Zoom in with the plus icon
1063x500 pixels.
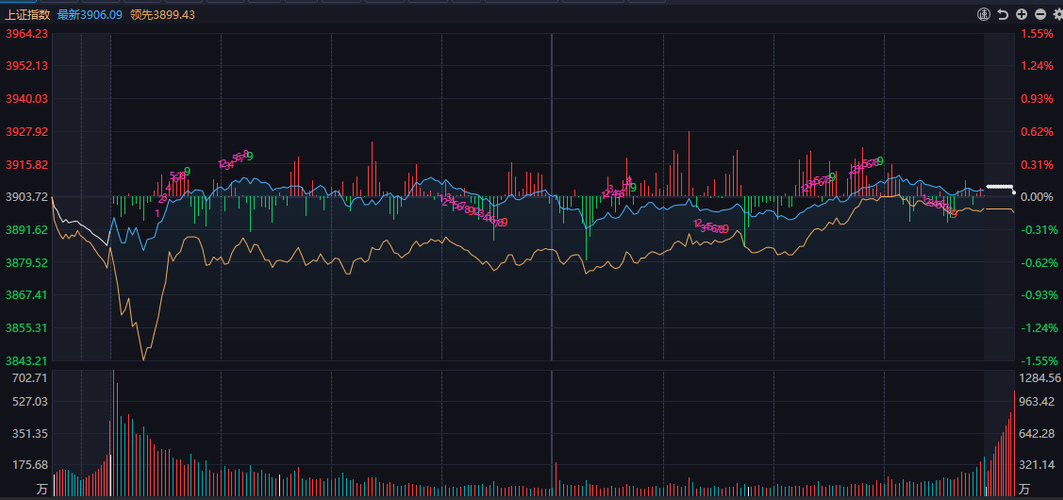point(1022,14)
